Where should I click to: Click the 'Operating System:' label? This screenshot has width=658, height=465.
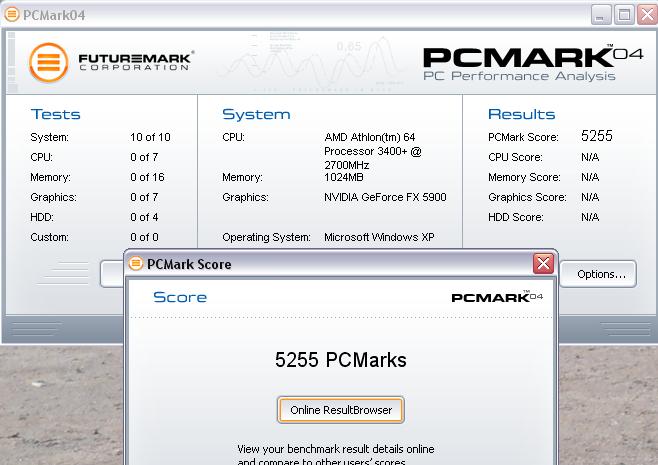(266, 237)
